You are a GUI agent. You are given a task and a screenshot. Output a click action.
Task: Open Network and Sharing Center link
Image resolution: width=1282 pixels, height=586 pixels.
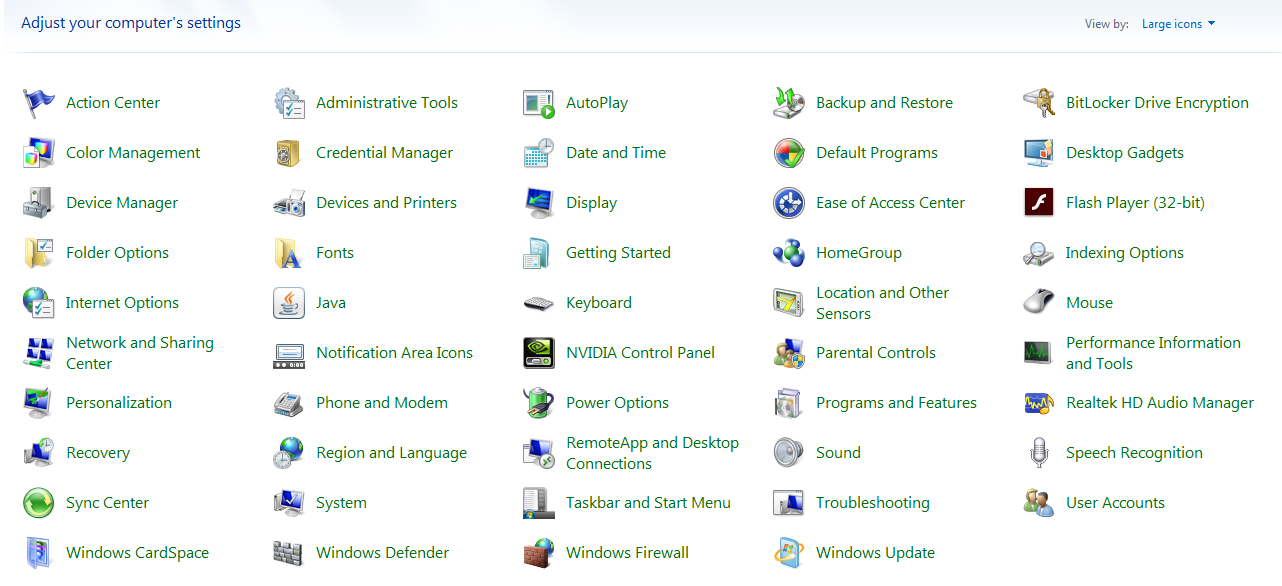point(140,353)
